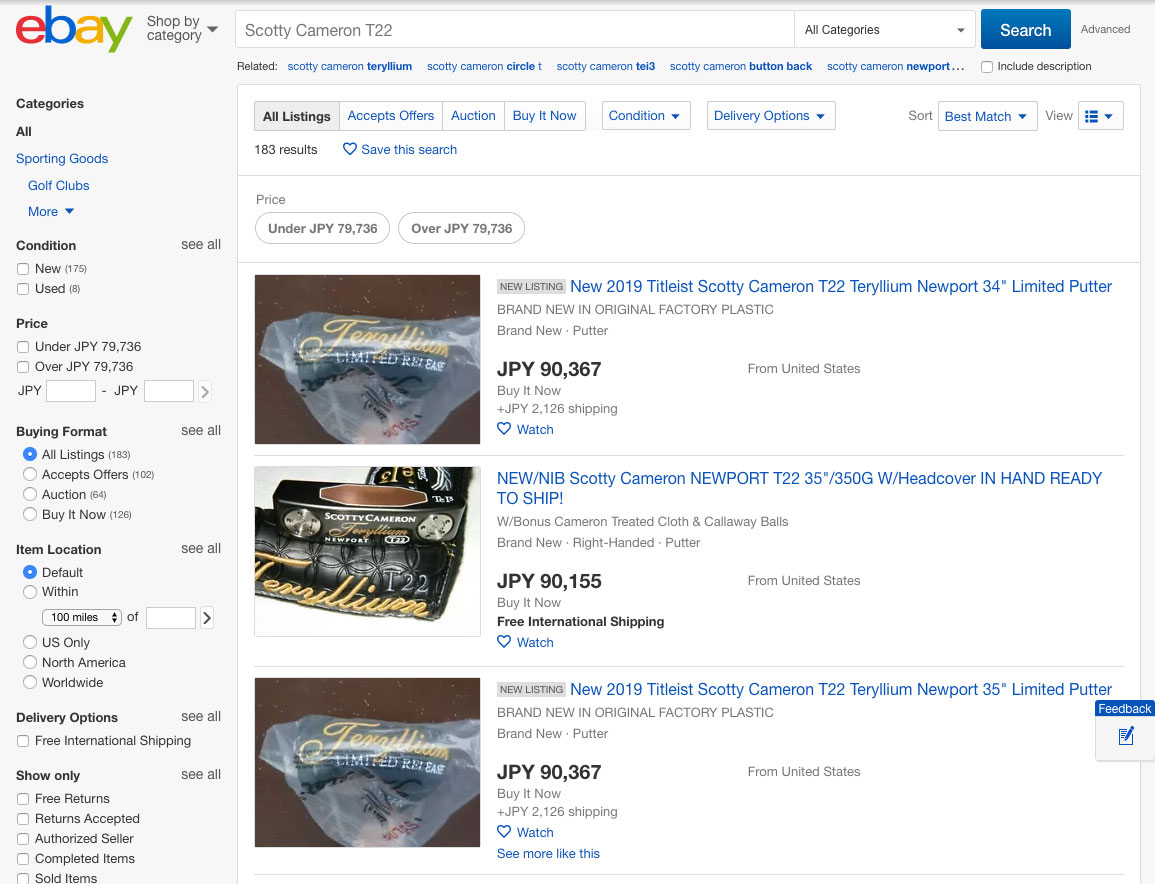The image size is (1155, 884).
Task: Click the eBay logo
Action: (74, 29)
